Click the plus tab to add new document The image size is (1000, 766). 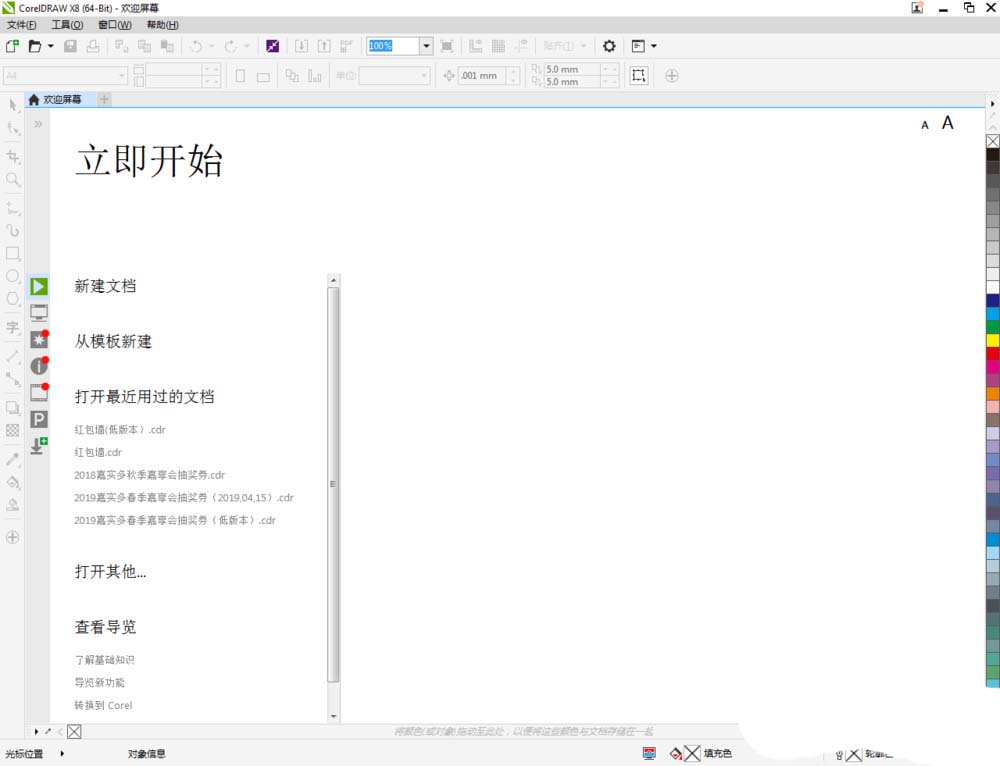point(105,99)
